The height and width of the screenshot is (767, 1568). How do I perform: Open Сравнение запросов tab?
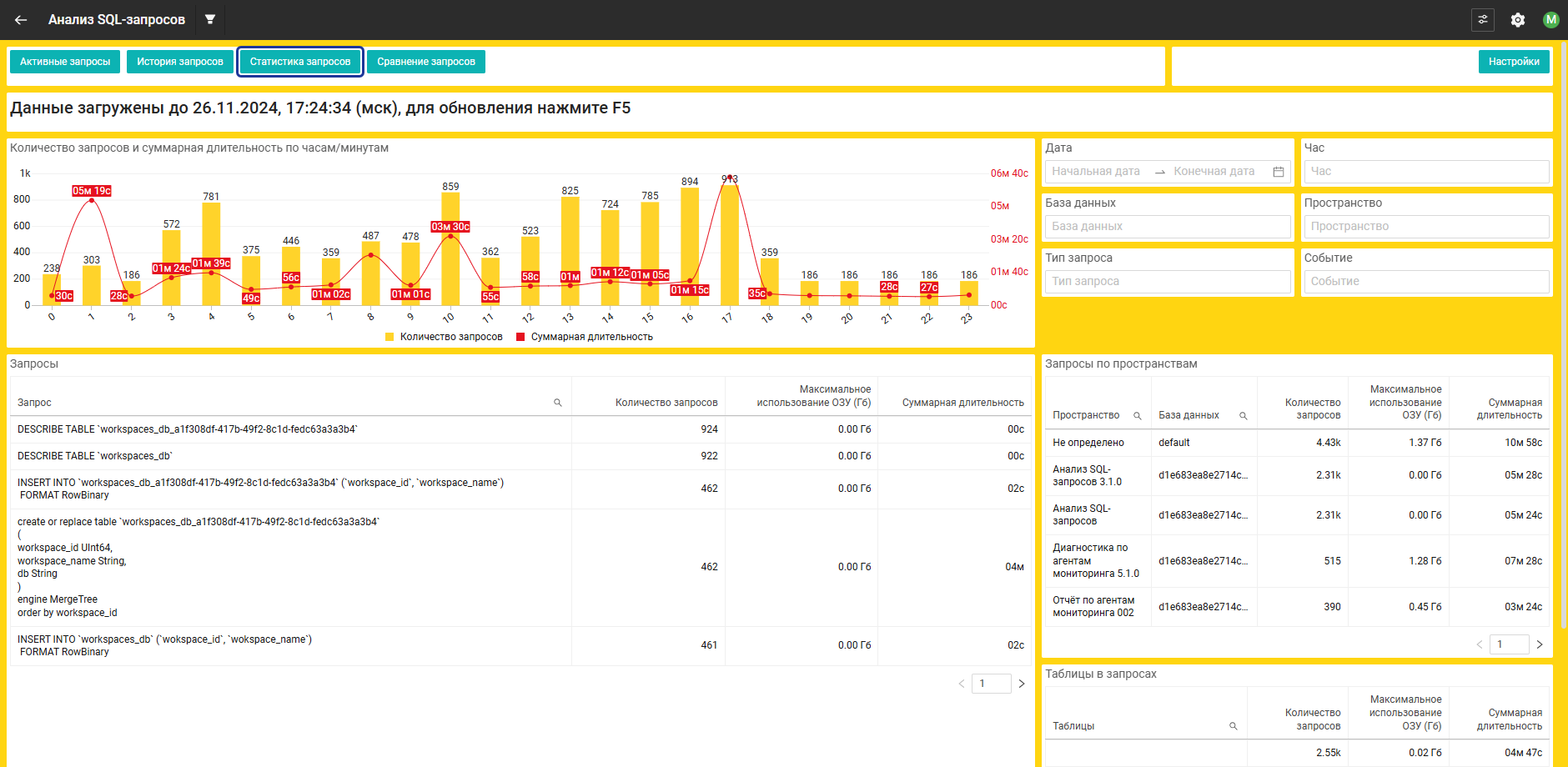(x=426, y=62)
